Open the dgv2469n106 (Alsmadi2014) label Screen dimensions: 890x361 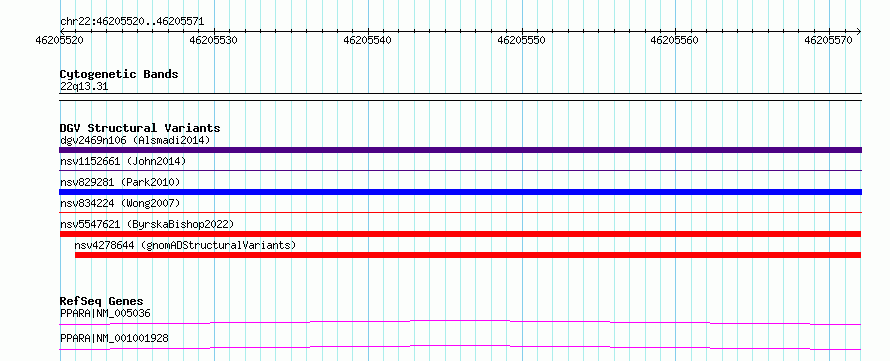[x=135, y=140]
